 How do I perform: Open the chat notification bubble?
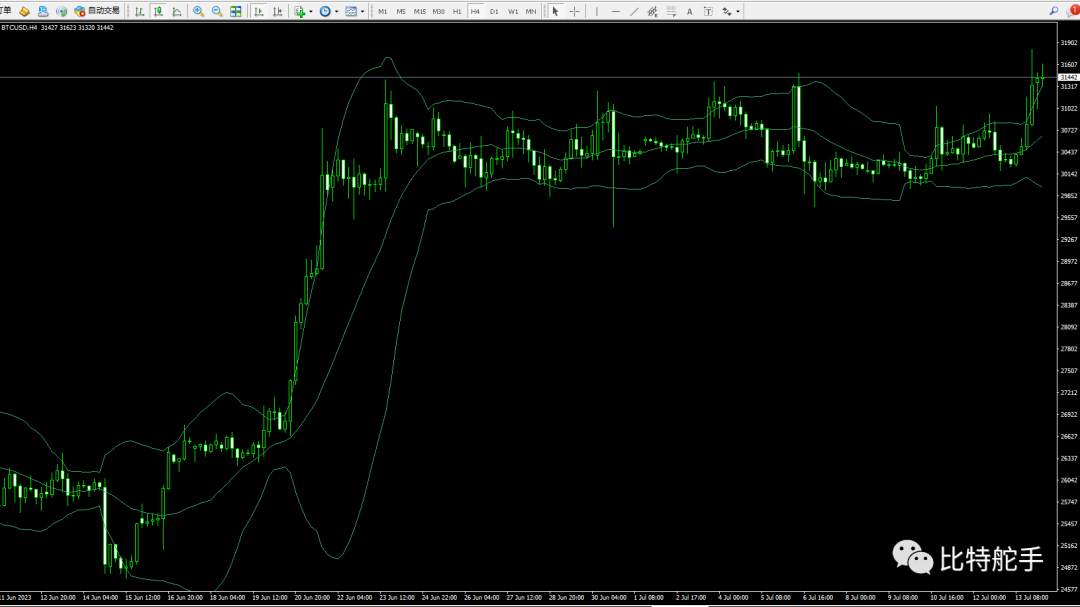(x=1073, y=11)
